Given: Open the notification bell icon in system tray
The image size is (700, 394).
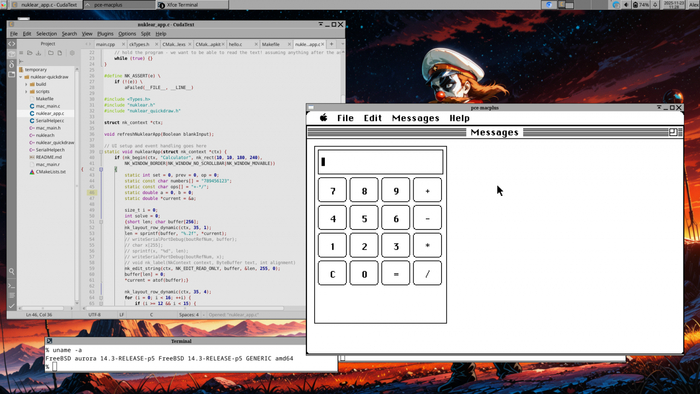Looking at the screenshot, I should tap(655, 4).
